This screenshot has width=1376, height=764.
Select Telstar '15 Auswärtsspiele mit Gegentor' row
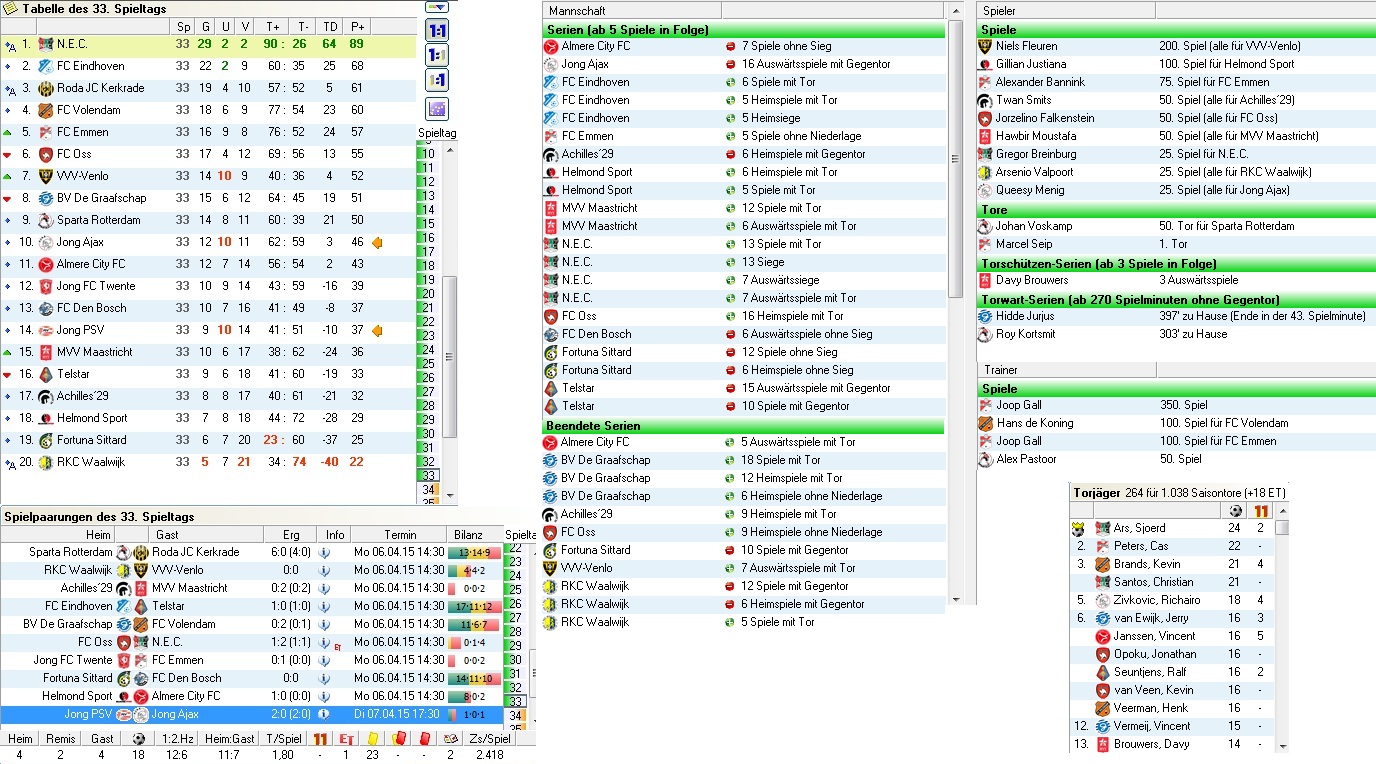coord(744,388)
